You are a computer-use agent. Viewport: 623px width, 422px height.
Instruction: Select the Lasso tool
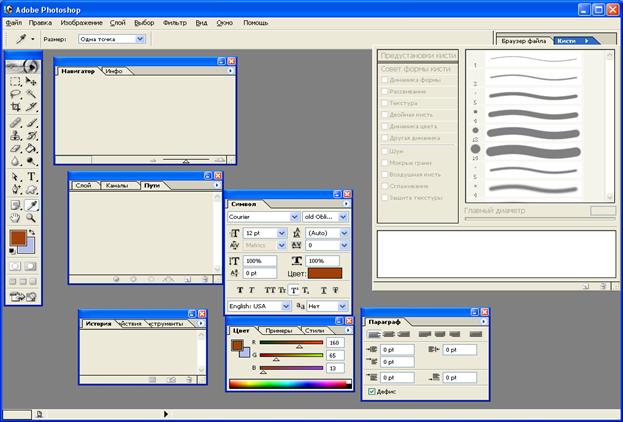15,94
